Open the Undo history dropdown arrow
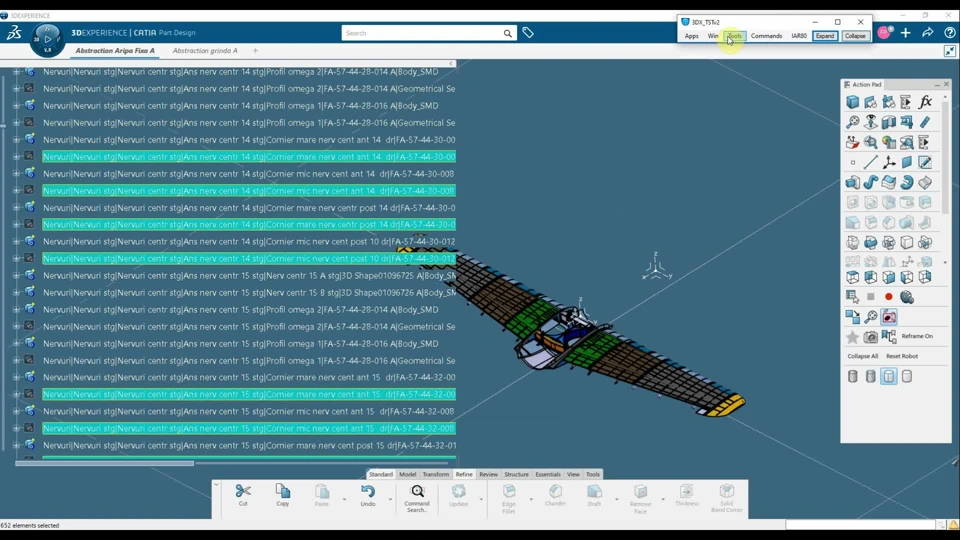The image size is (960, 540). pos(390,500)
